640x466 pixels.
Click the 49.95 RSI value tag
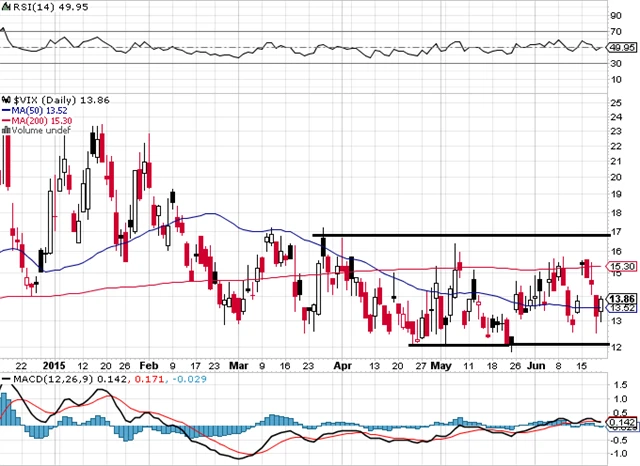pyautogui.click(x=622, y=46)
